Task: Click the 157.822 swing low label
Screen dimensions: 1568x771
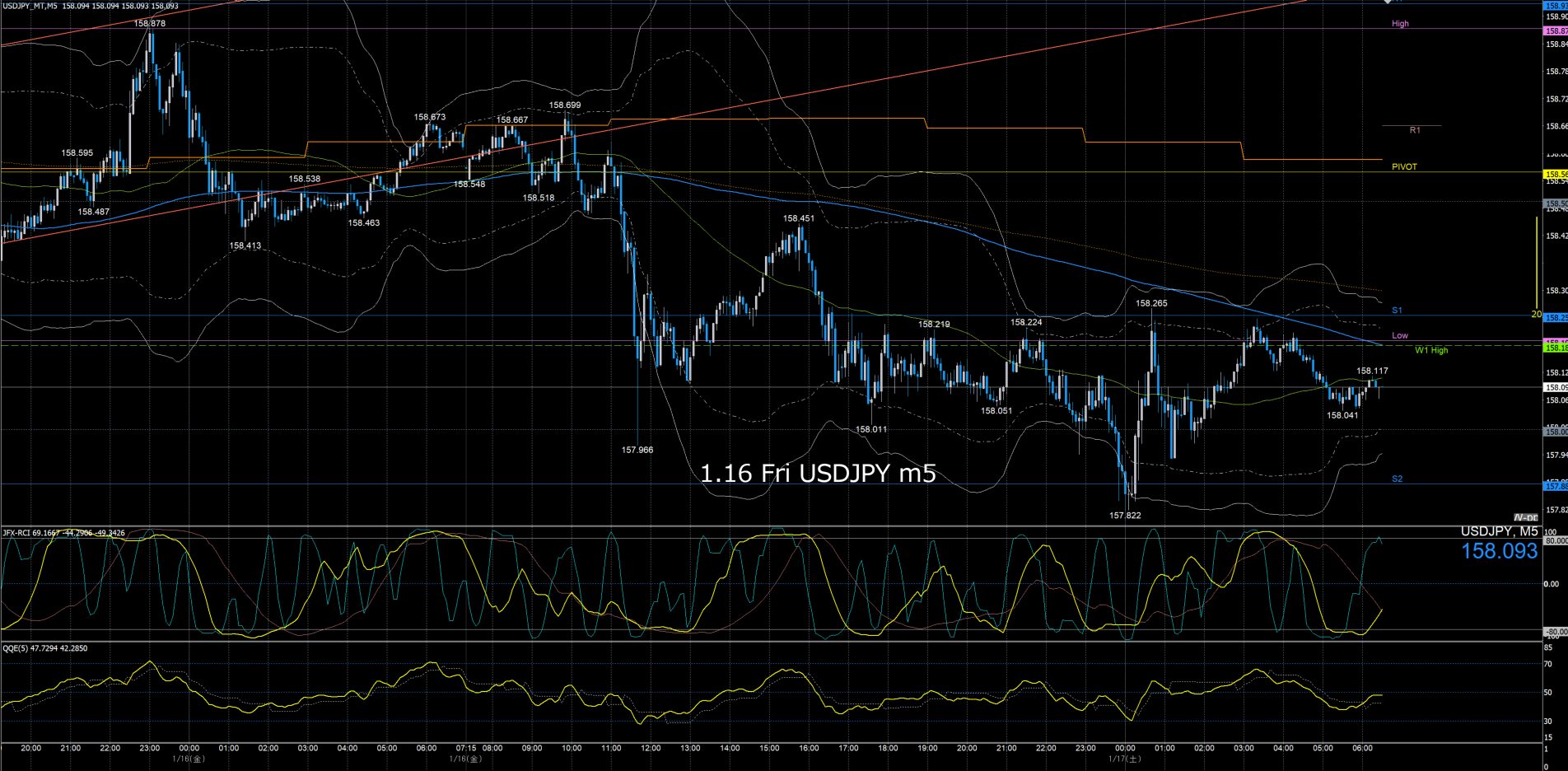Action: coord(1125,516)
